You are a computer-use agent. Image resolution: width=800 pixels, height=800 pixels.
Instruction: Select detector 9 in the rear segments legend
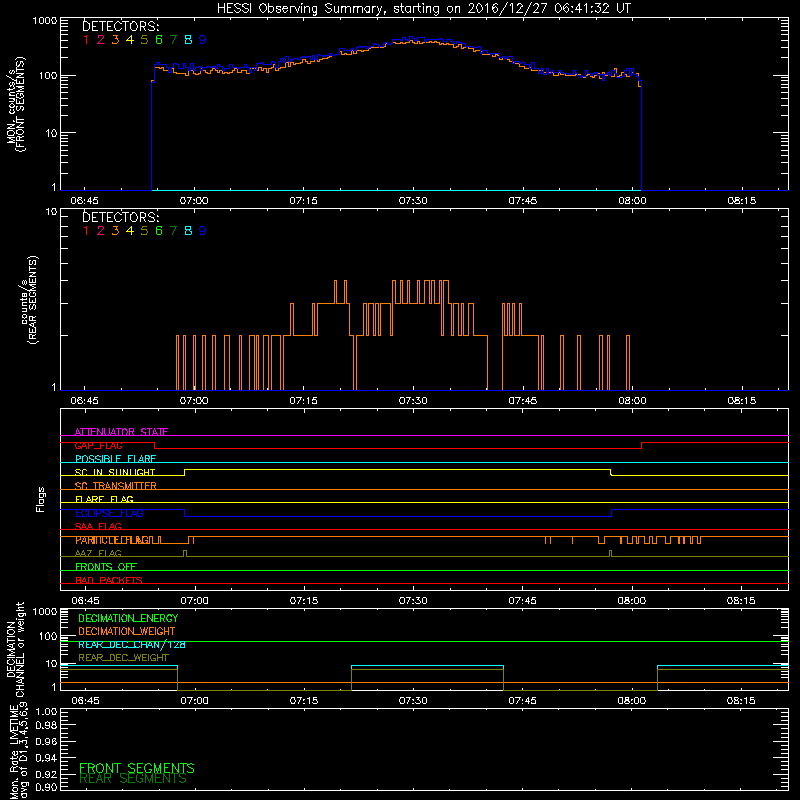pos(203,231)
